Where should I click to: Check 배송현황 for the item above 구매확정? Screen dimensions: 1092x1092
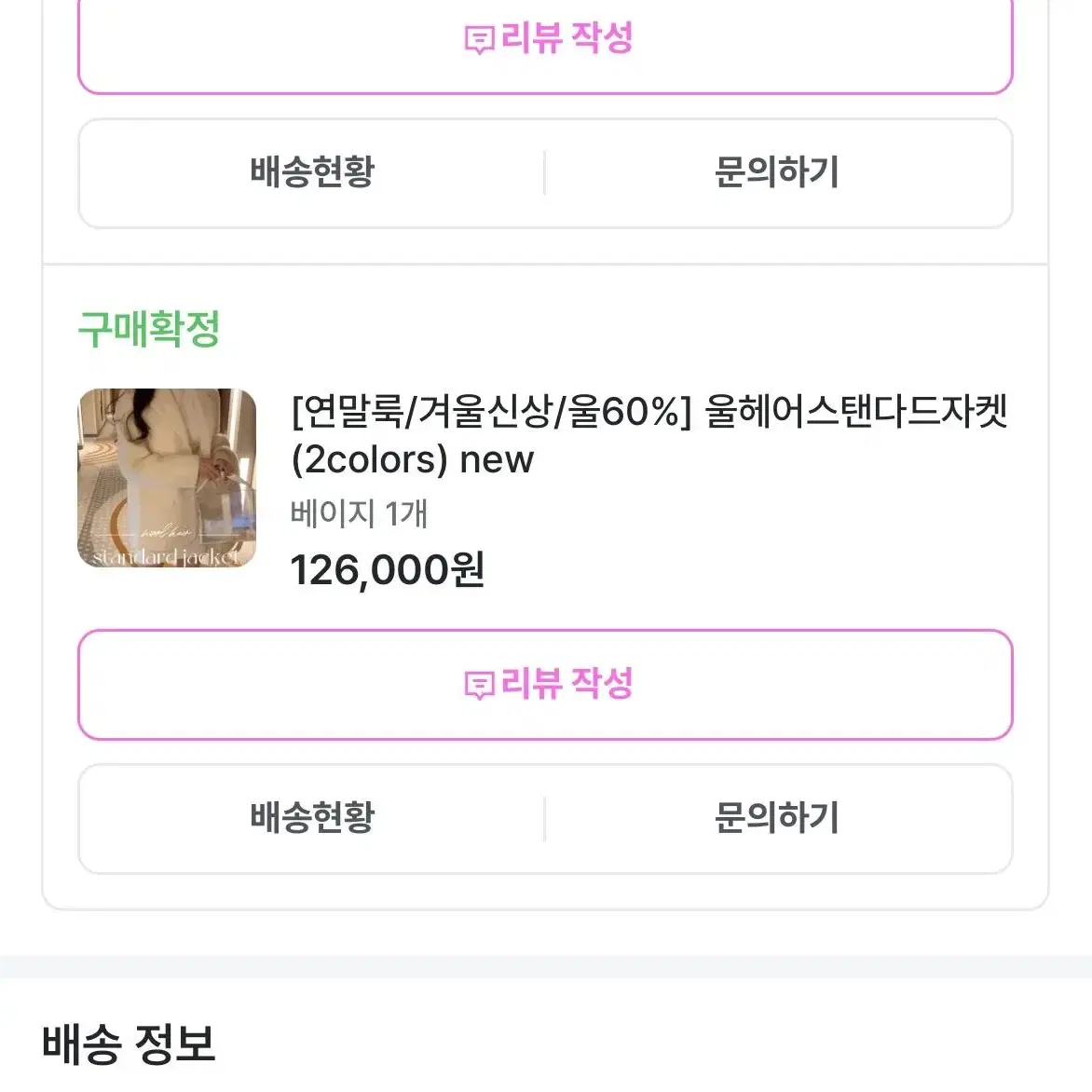pos(312,172)
